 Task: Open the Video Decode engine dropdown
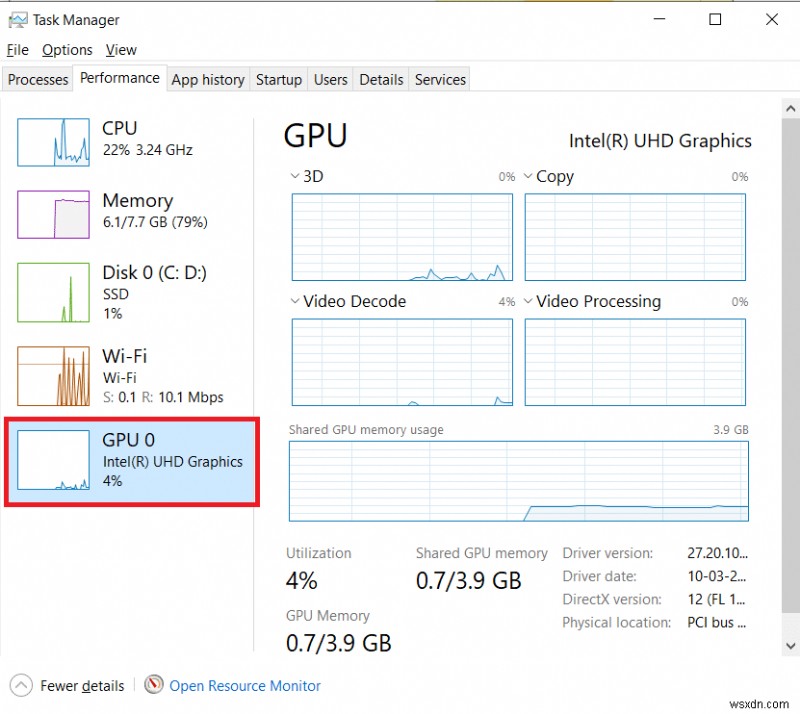click(x=293, y=301)
